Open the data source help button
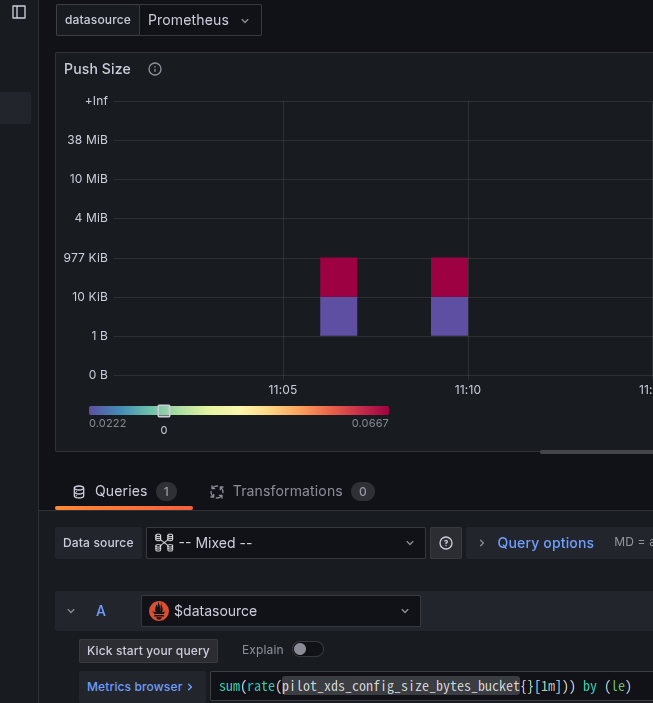The image size is (653, 703). pyautogui.click(x=446, y=543)
